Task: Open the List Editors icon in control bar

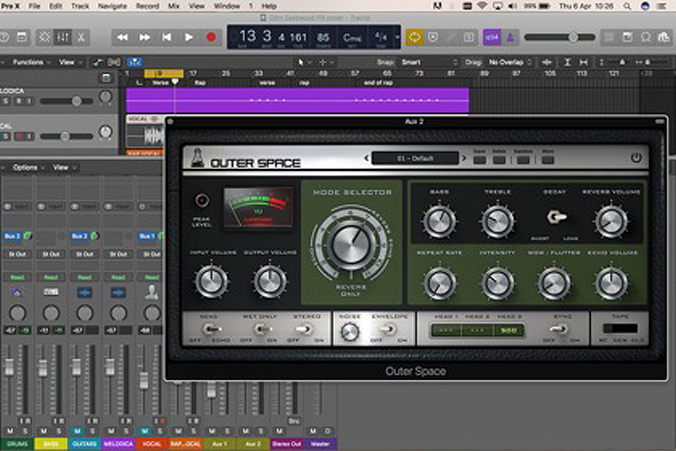Action: 609,38
